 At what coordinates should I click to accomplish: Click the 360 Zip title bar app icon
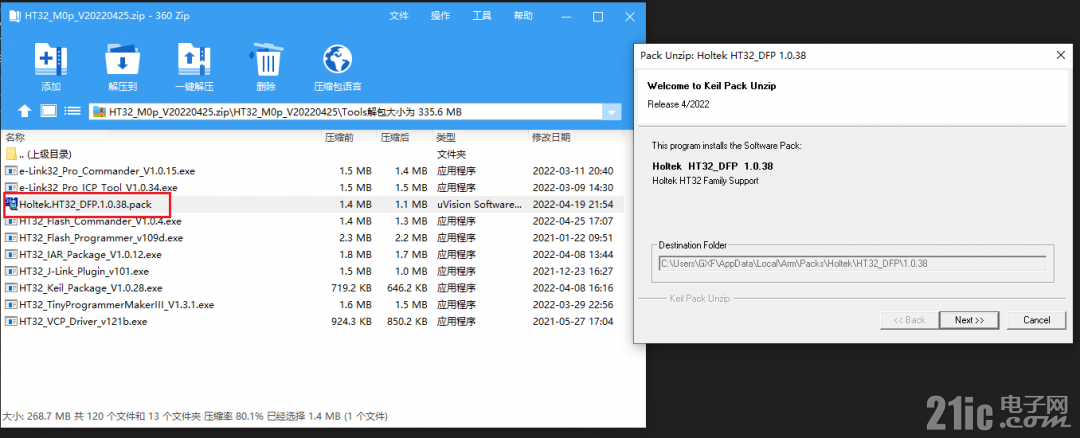coord(14,16)
